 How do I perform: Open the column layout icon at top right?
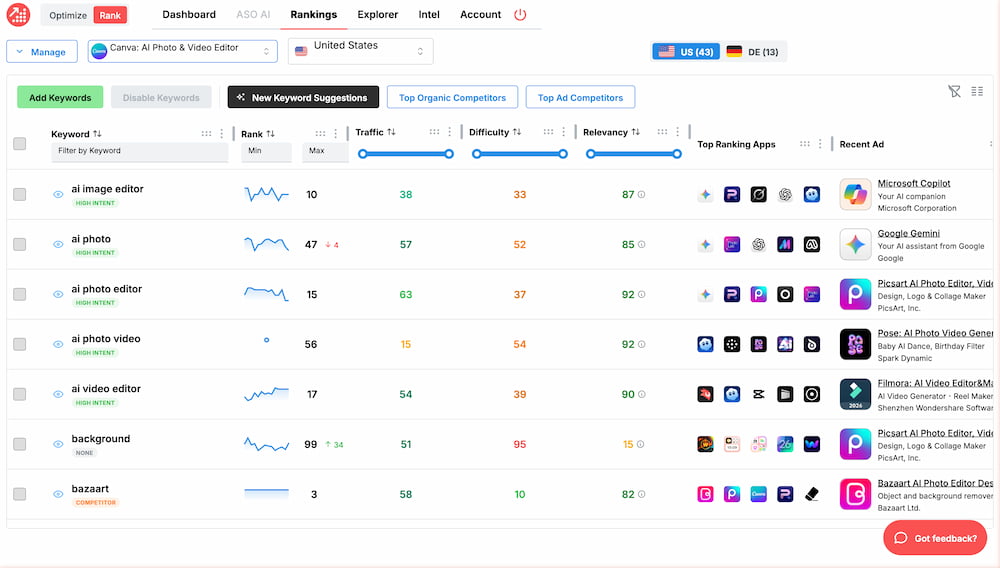tap(977, 92)
